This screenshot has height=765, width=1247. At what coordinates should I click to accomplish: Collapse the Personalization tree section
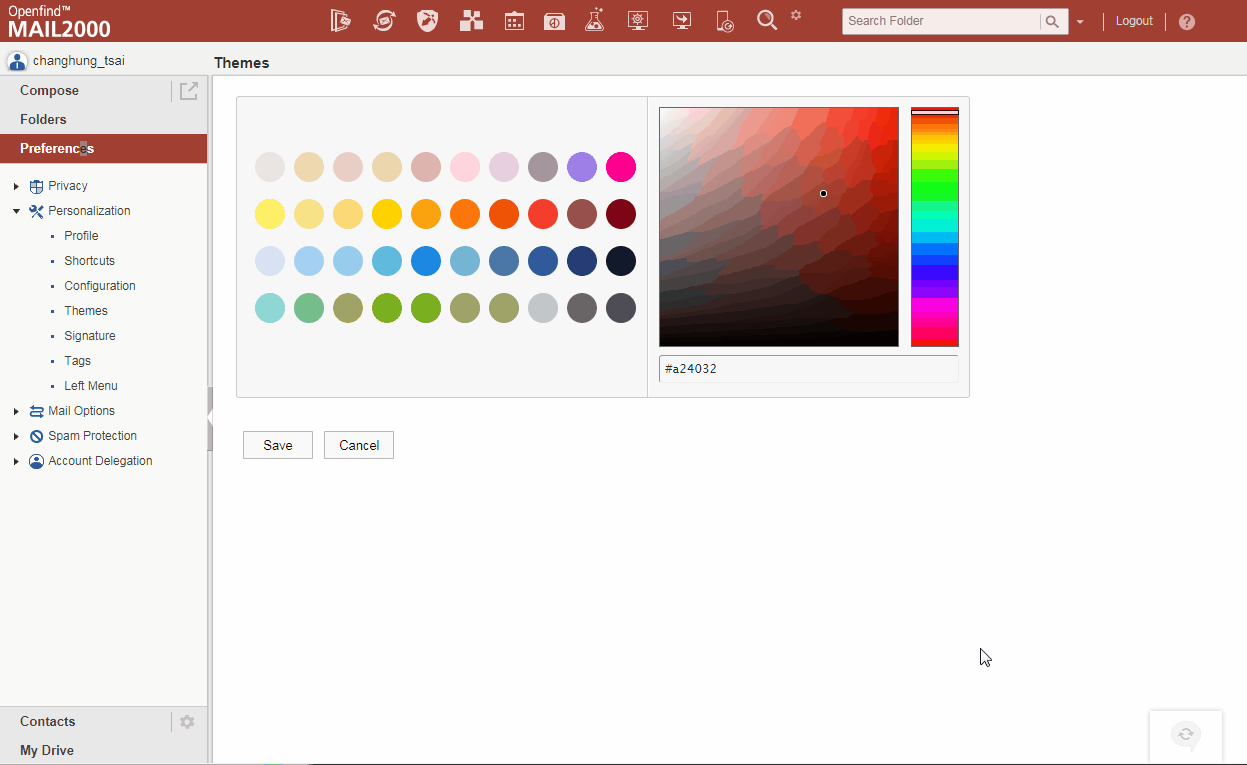16,212
